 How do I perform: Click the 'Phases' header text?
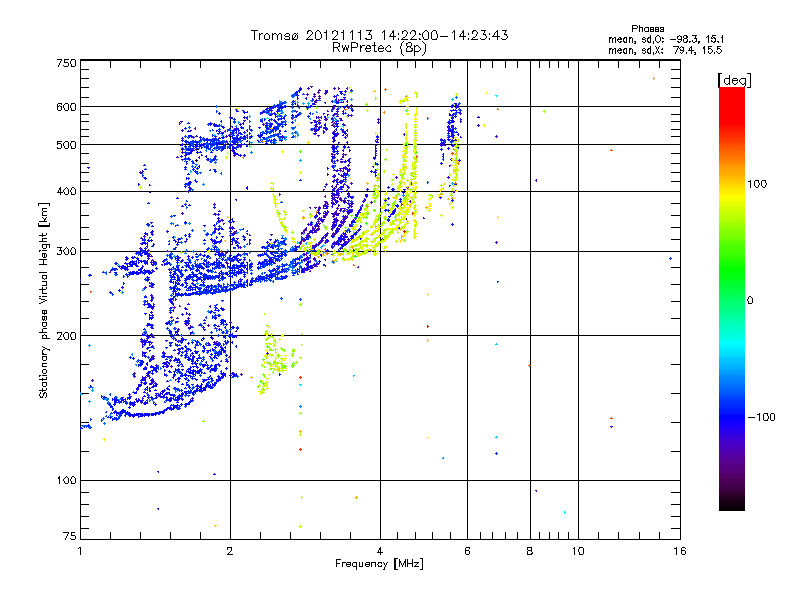[647, 29]
